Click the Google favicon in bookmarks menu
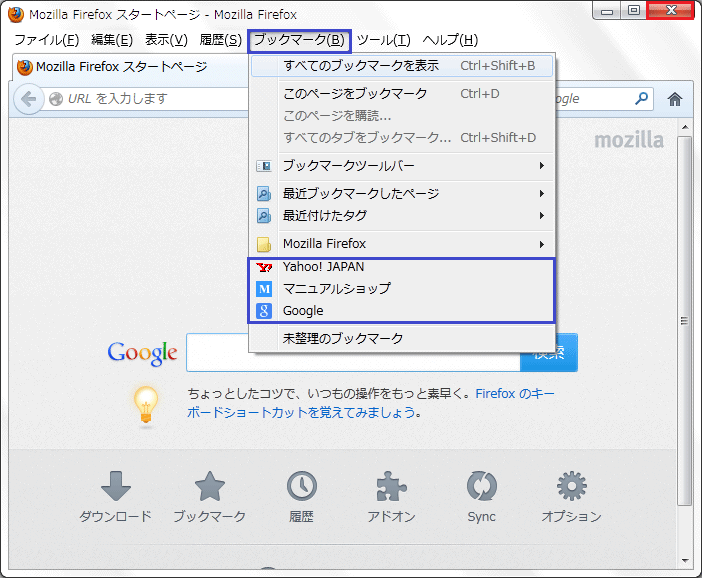 tap(264, 311)
